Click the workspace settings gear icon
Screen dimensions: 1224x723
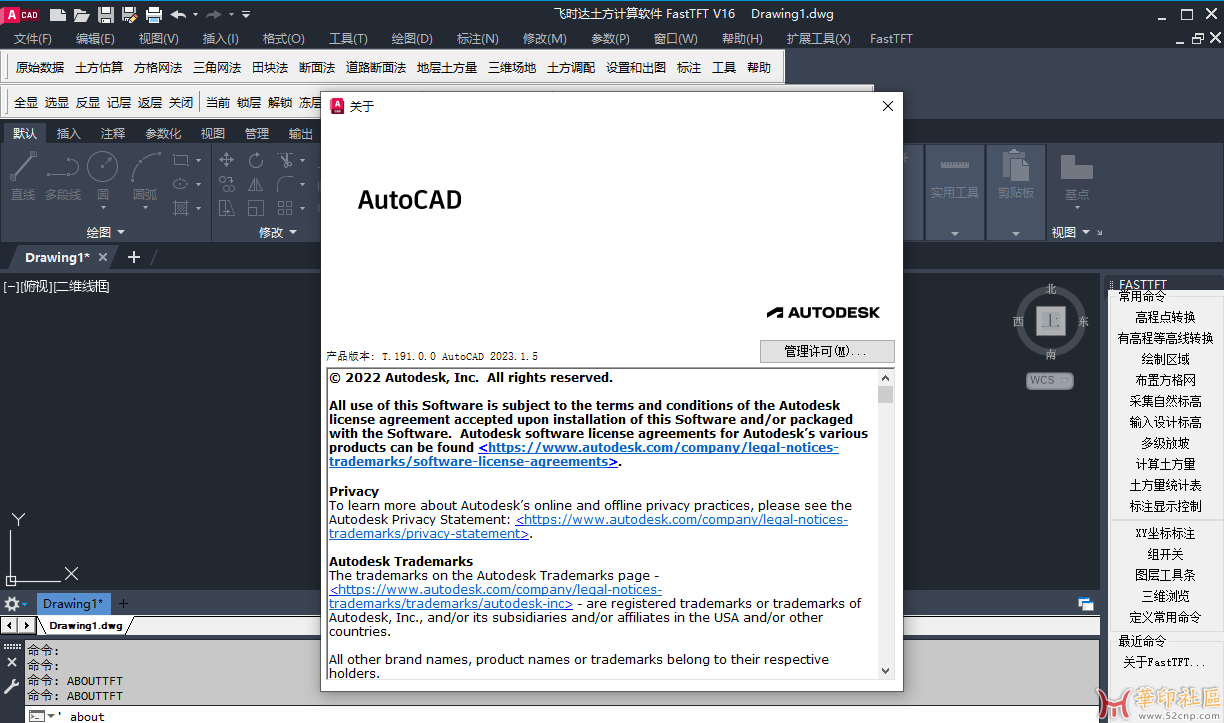point(13,604)
